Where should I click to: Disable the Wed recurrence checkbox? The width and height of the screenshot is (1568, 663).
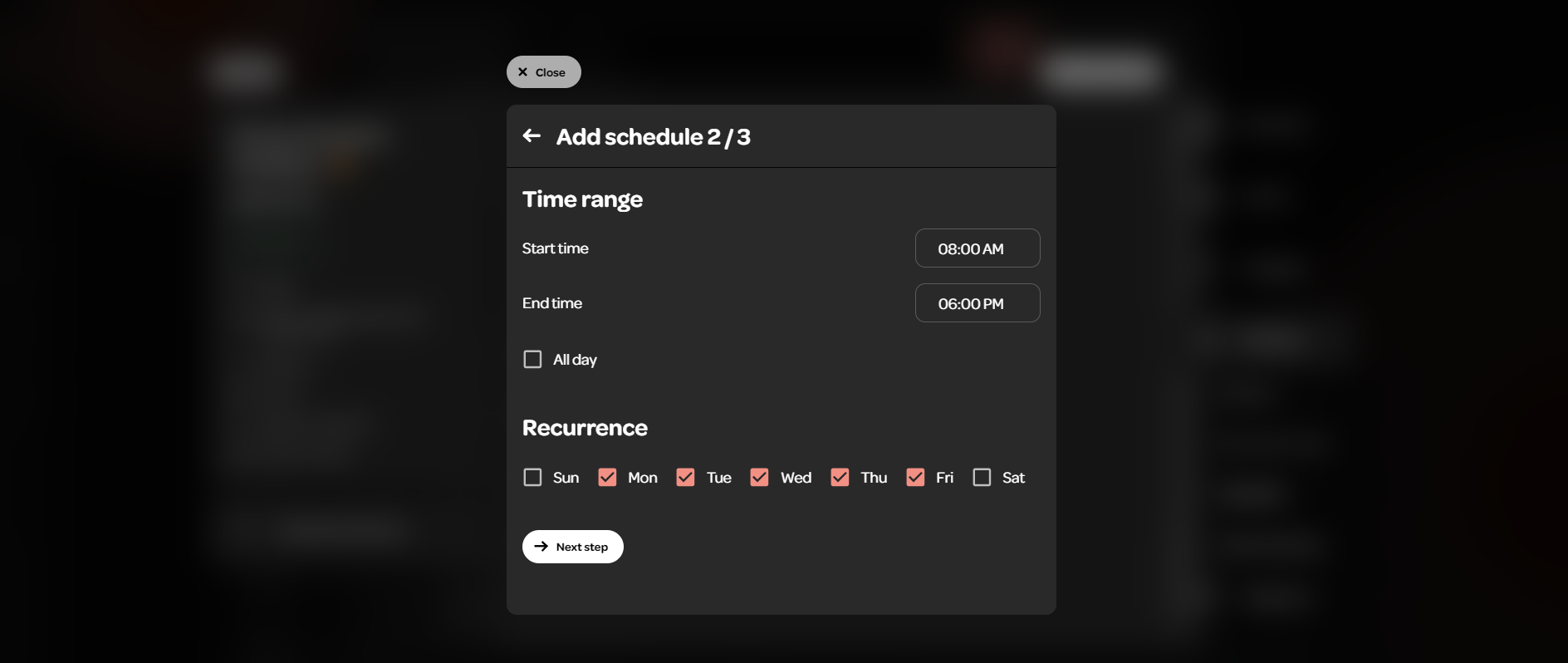759,477
